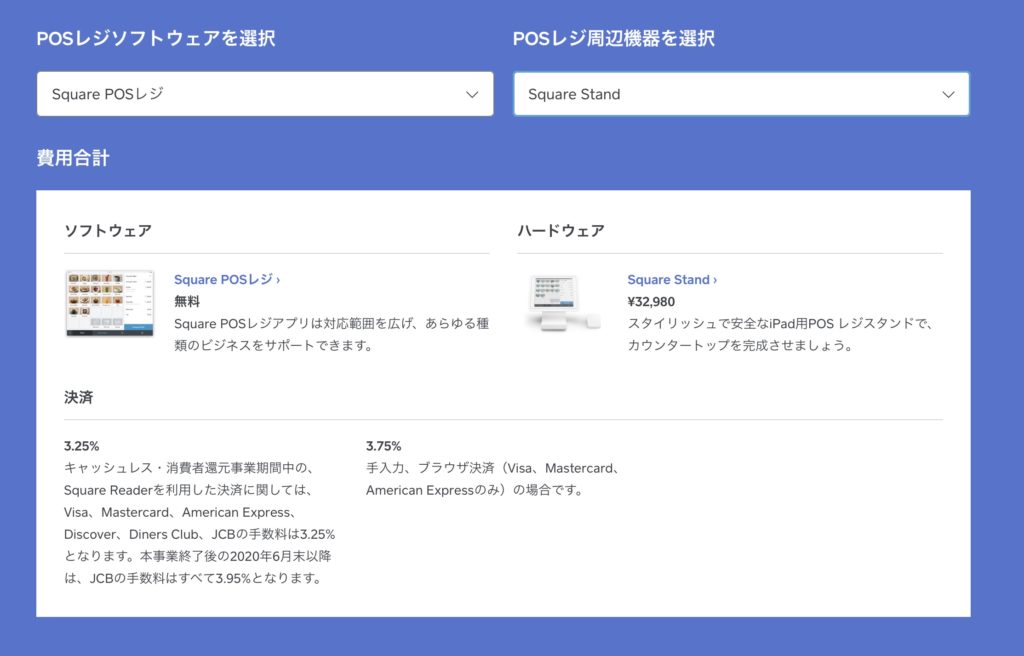
Task: Click the Square POSレジ product link
Action: tap(227, 280)
